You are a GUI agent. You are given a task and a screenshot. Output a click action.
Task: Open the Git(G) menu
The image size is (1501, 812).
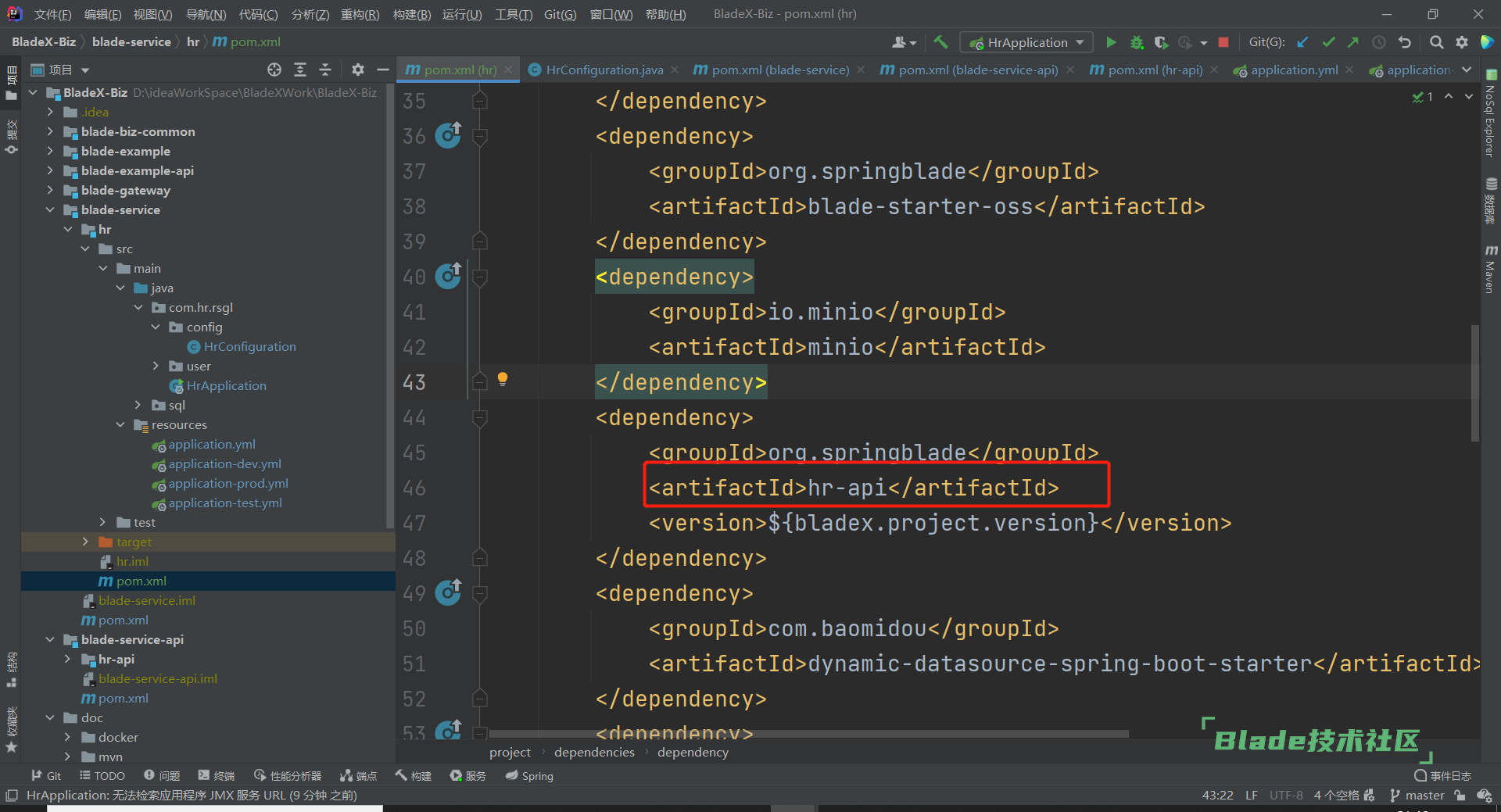[x=560, y=14]
